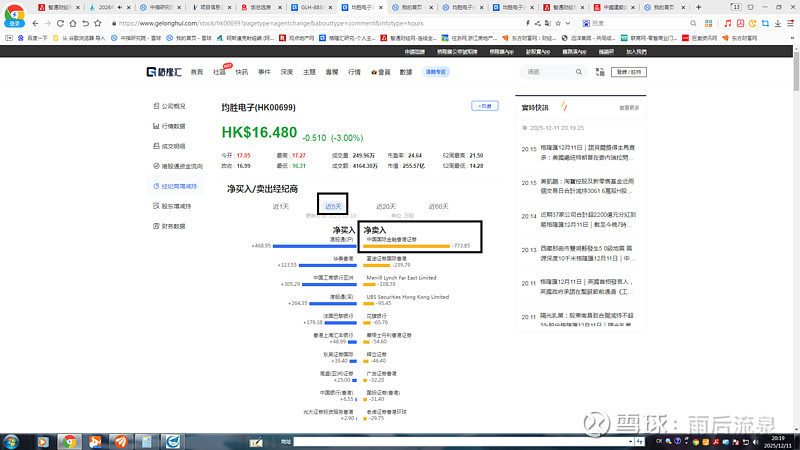Select the 近1天 period tab
800x450 pixels.
click(x=281, y=207)
